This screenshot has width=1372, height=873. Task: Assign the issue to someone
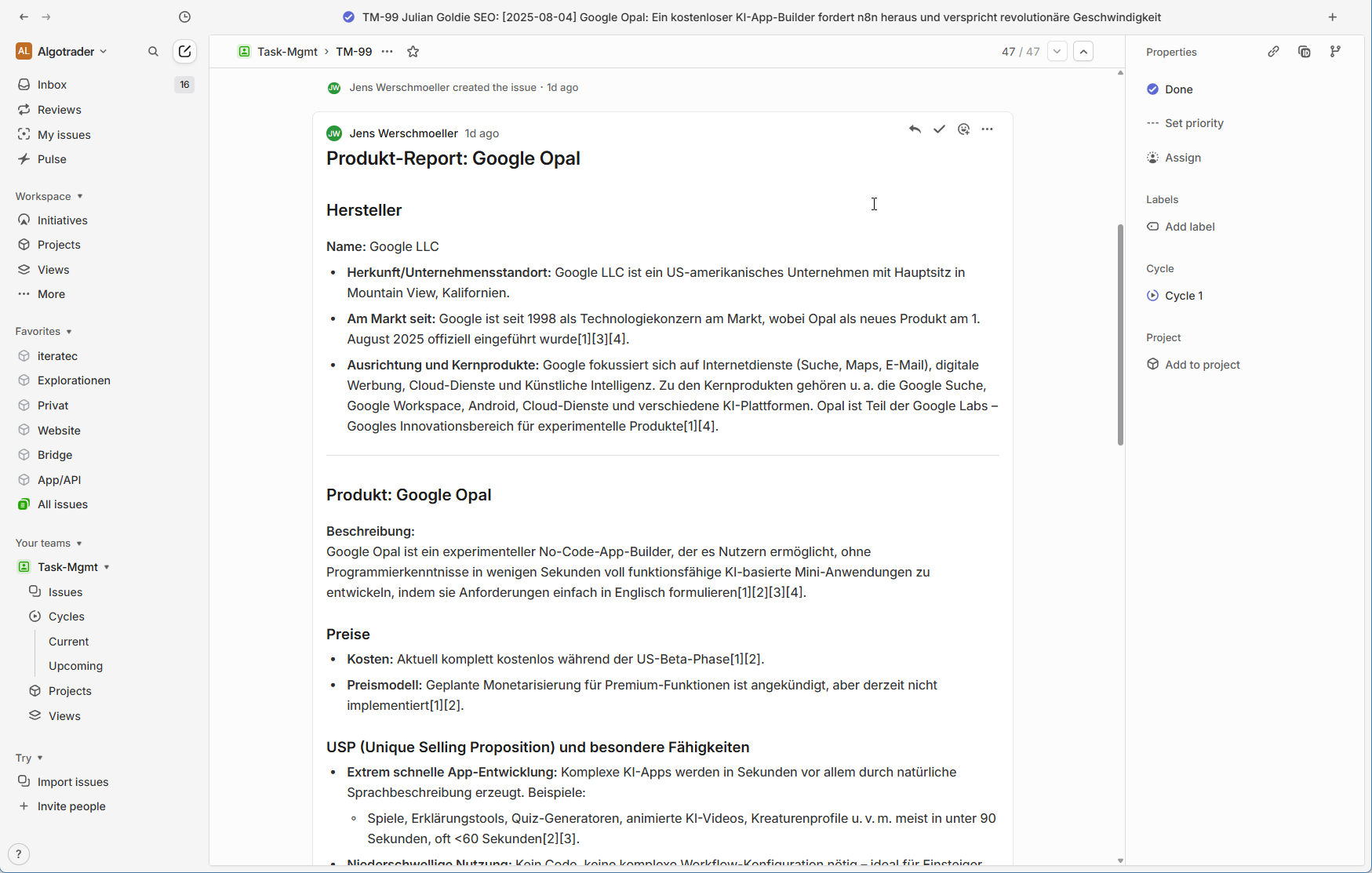(x=1174, y=158)
